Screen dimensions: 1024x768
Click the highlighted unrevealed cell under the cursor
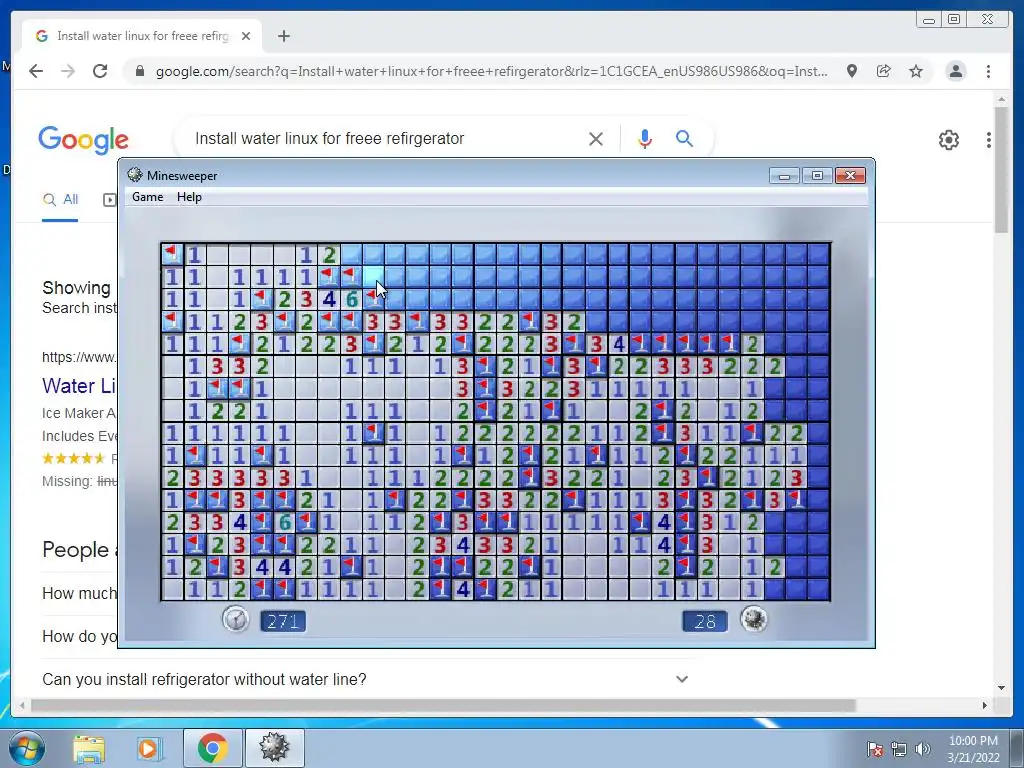pos(374,276)
